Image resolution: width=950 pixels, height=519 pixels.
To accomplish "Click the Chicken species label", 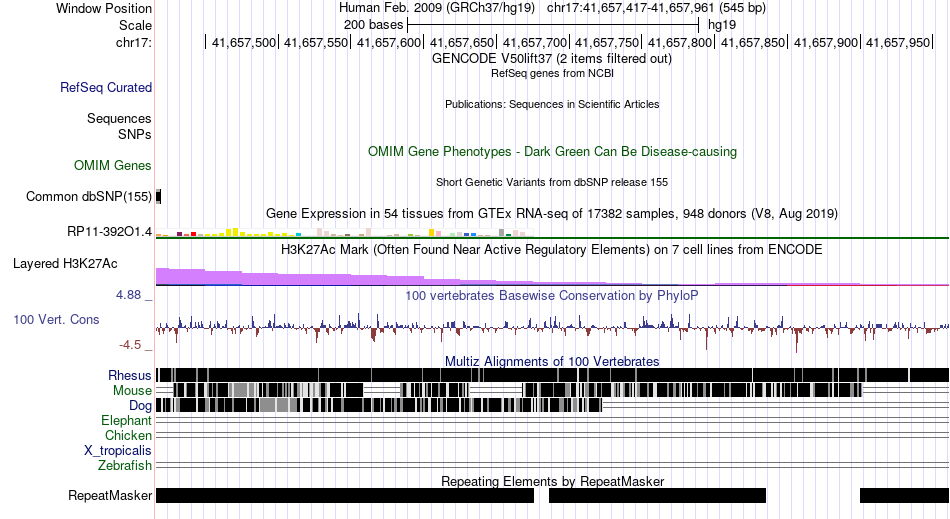I will (x=128, y=435).
